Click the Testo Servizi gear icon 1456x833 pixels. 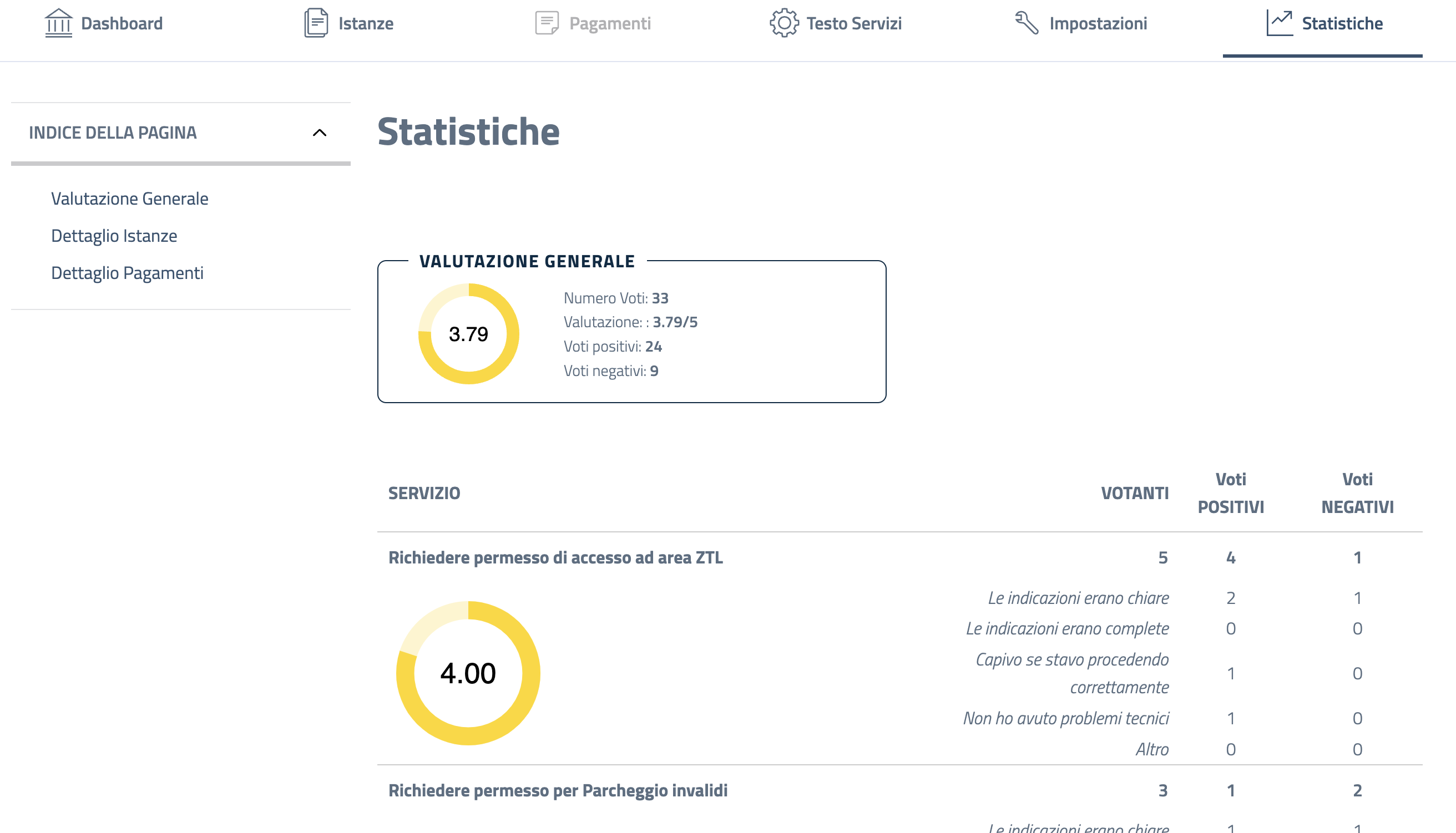(x=783, y=23)
